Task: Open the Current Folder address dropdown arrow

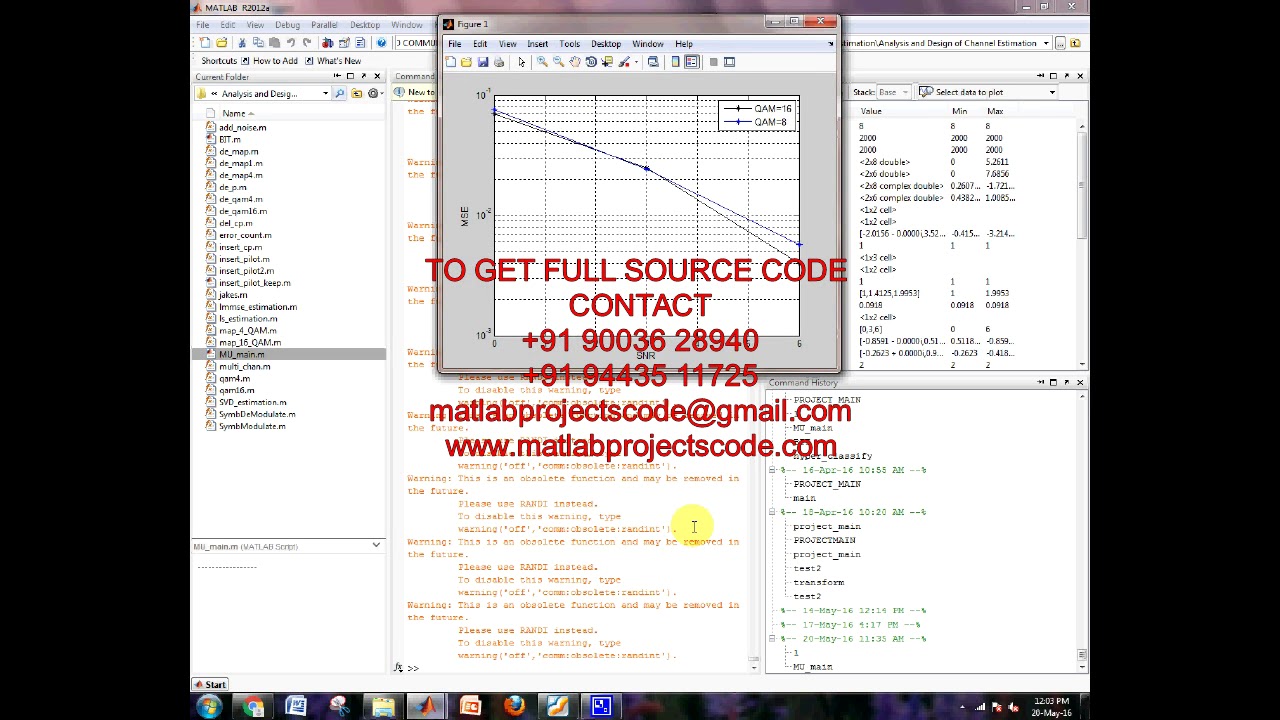Action: click(326, 93)
